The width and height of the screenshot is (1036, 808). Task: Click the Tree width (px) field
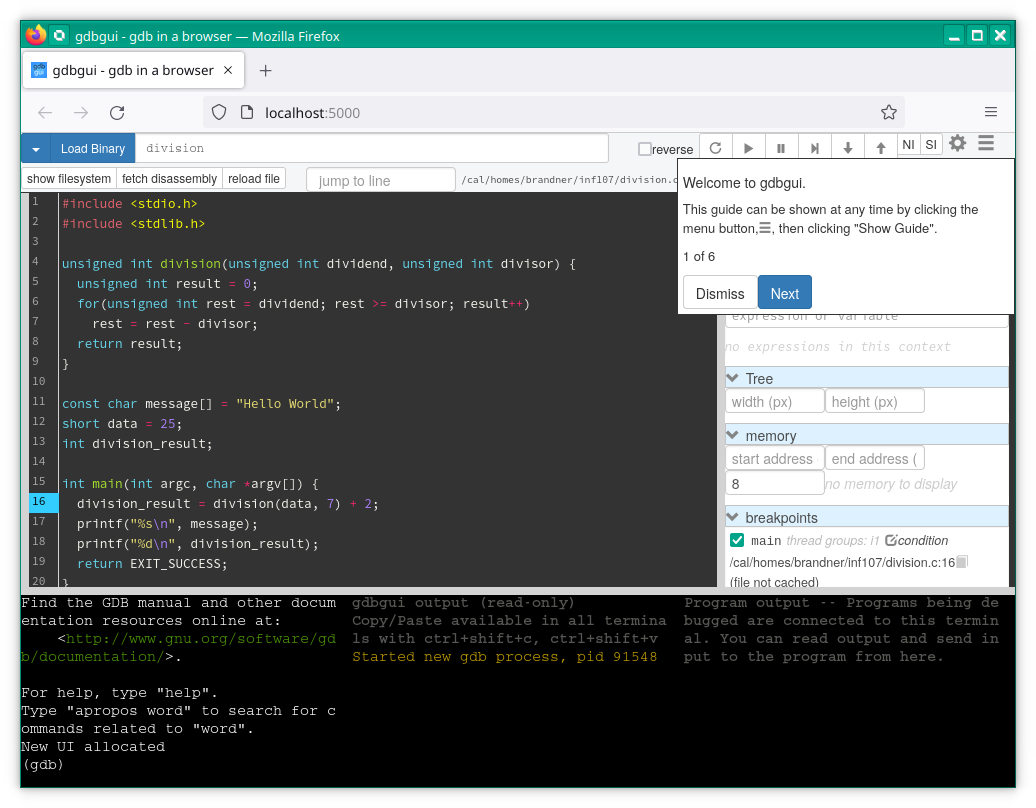pos(774,402)
